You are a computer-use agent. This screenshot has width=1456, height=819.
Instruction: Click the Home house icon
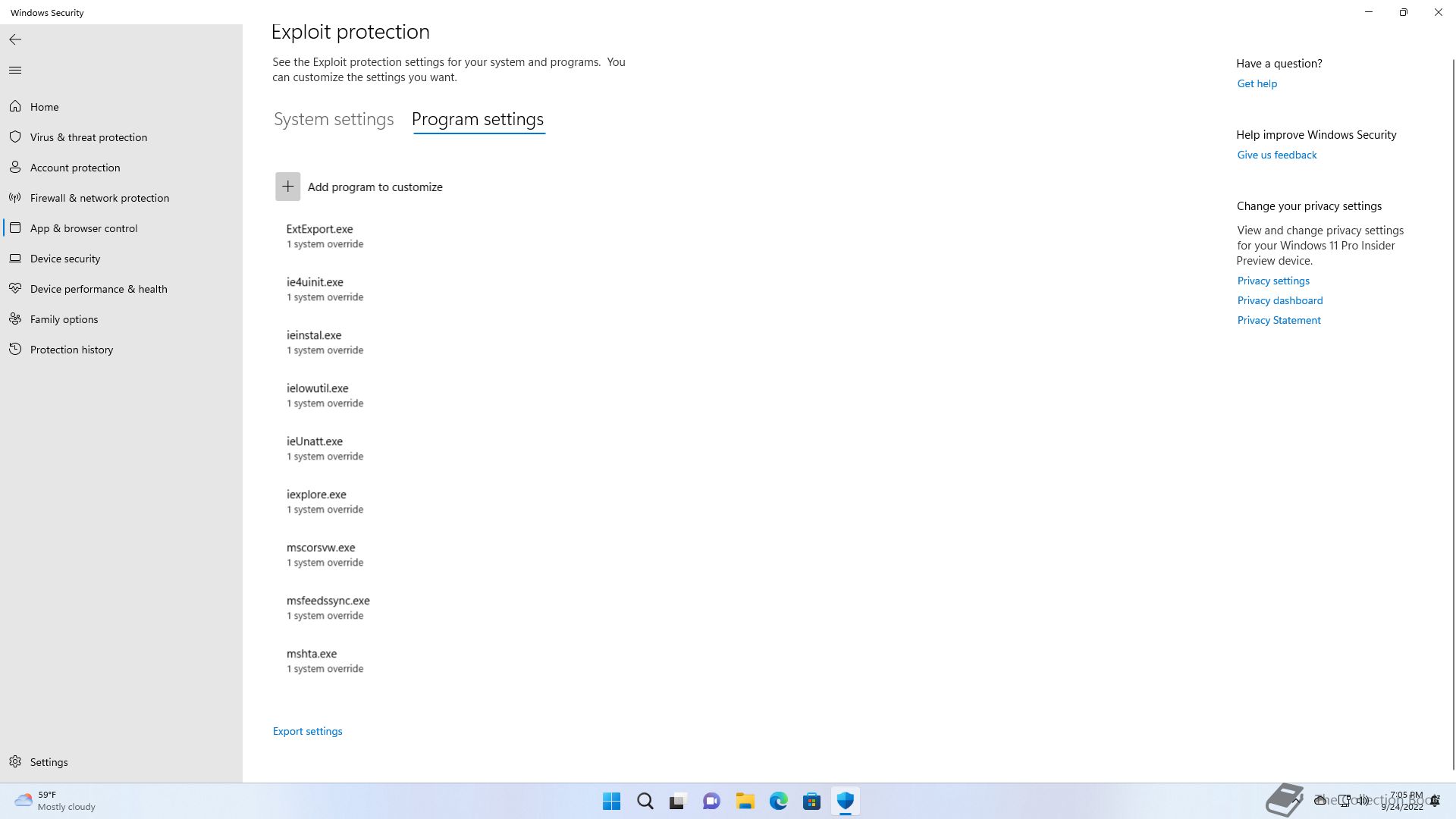point(15,107)
